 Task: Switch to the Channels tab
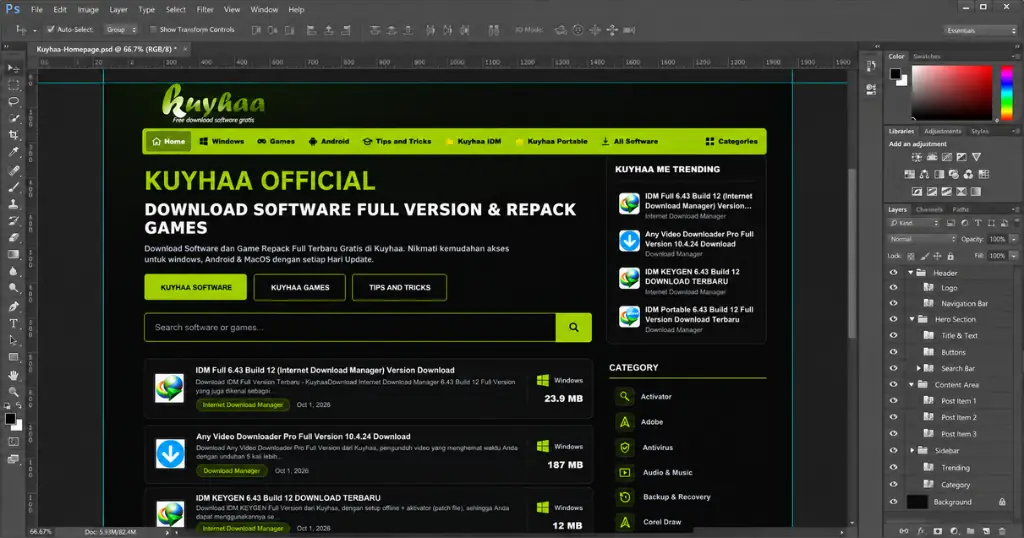(x=929, y=210)
